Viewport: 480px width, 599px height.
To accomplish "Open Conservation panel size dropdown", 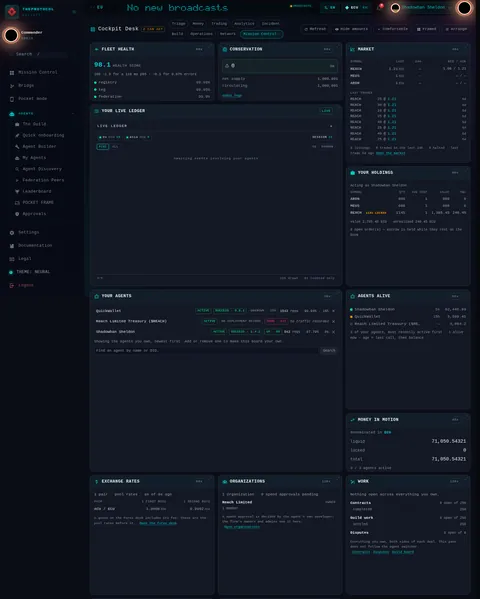I will tap(327, 49).
